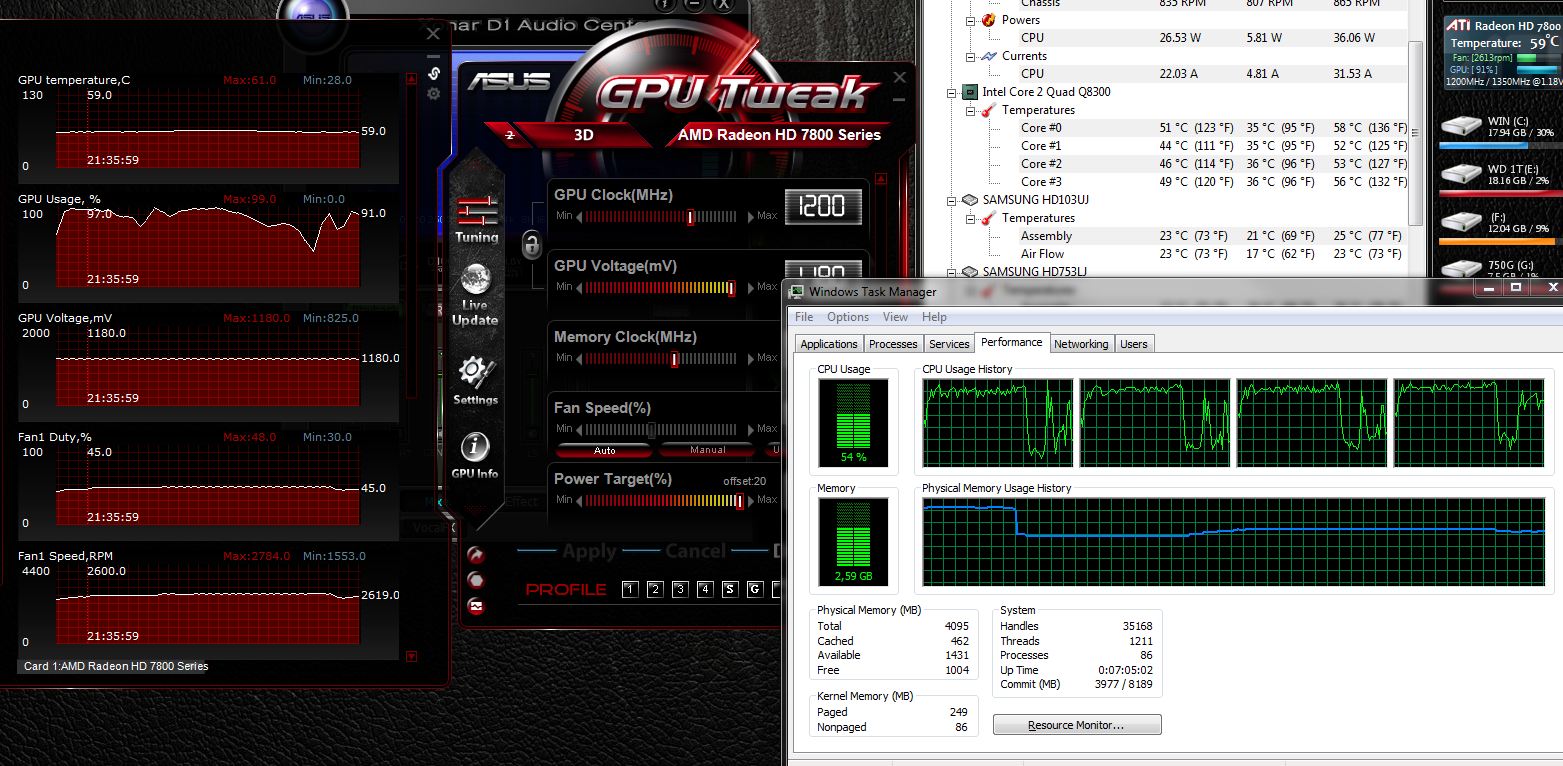Click the red monitor graph icon near PROFILE
This screenshot has height=766, width=1563.
coord(477,605)
